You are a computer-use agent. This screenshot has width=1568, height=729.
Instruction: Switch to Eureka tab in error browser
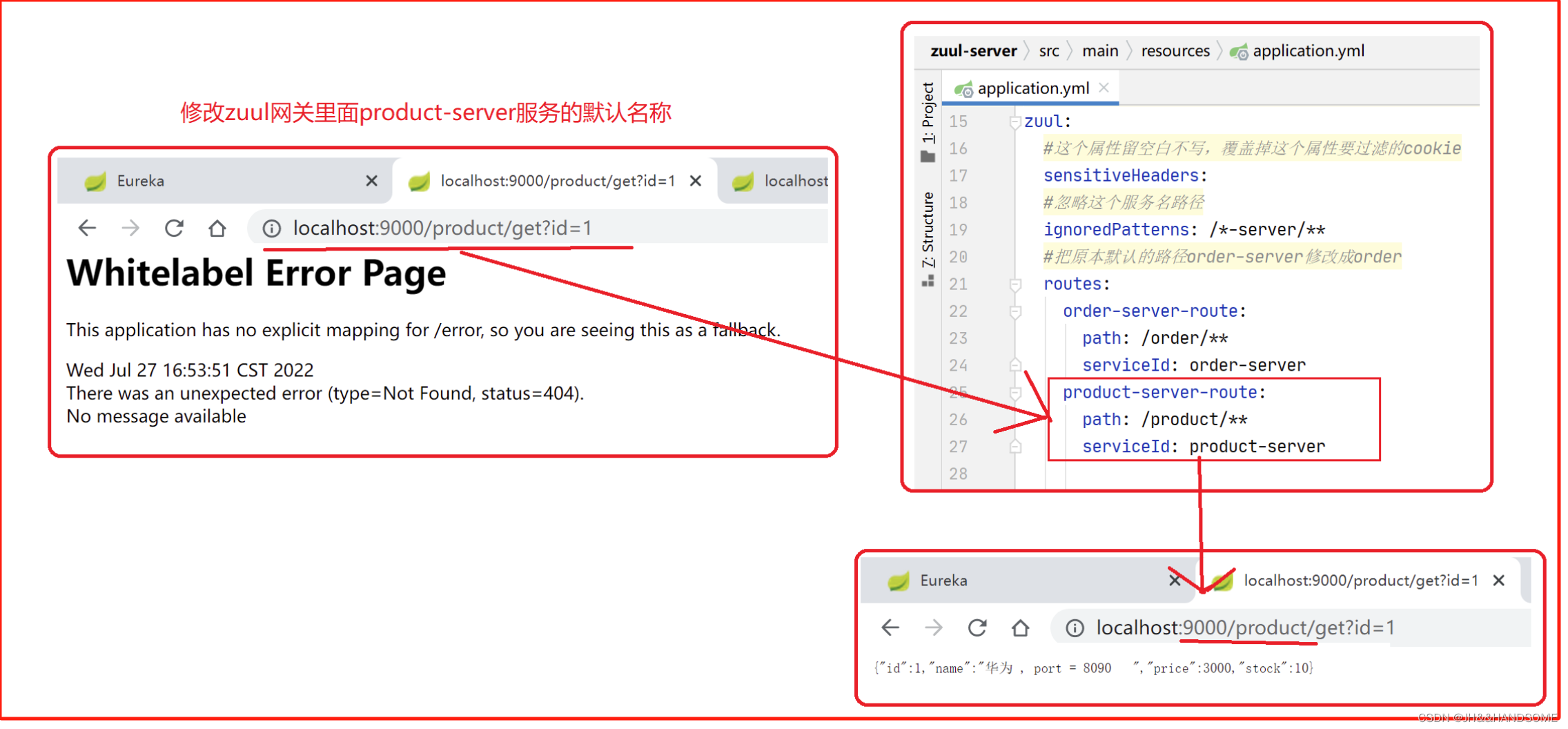pos(224,181)
